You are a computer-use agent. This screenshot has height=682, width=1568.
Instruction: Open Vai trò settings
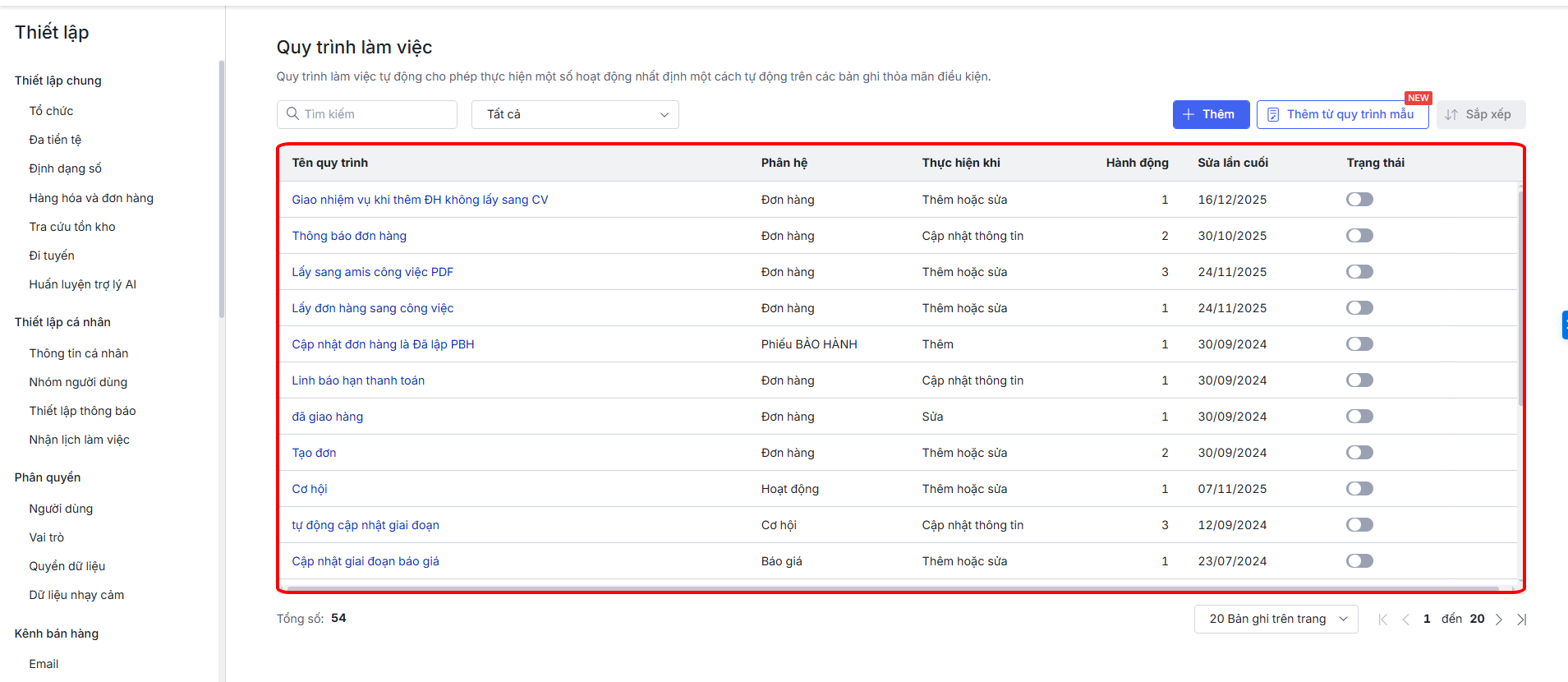coord(47,537)
